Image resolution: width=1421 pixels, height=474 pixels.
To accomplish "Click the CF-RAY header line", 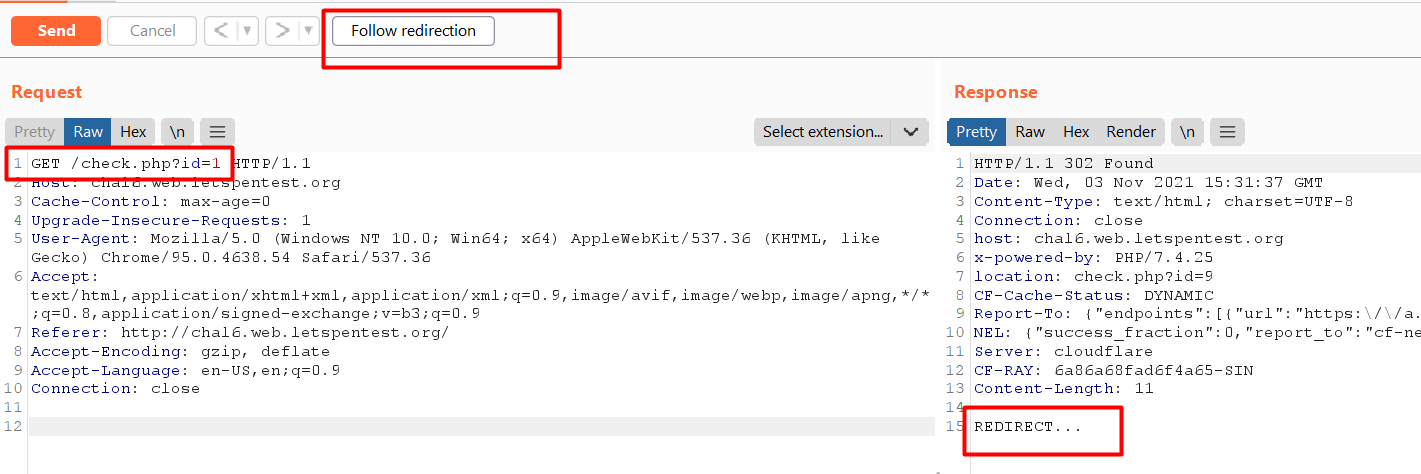I will [1114, 370].
